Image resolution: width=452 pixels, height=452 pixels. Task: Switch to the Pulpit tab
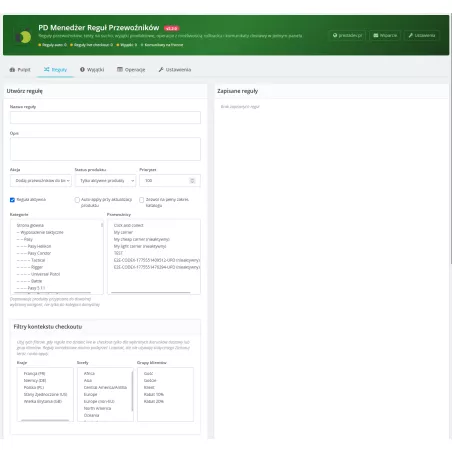[x=20, y=70]
